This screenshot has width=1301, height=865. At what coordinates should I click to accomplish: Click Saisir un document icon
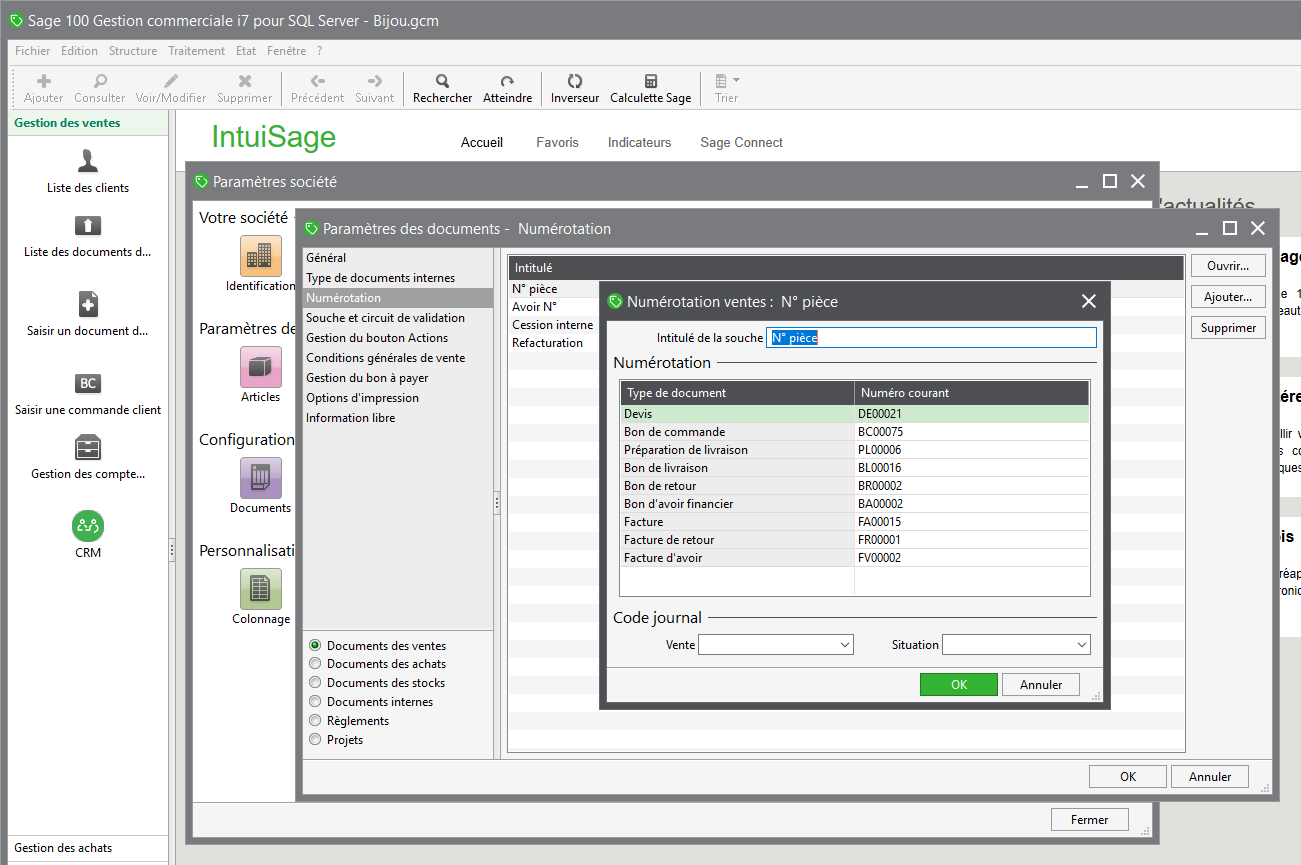coord(88,304)
